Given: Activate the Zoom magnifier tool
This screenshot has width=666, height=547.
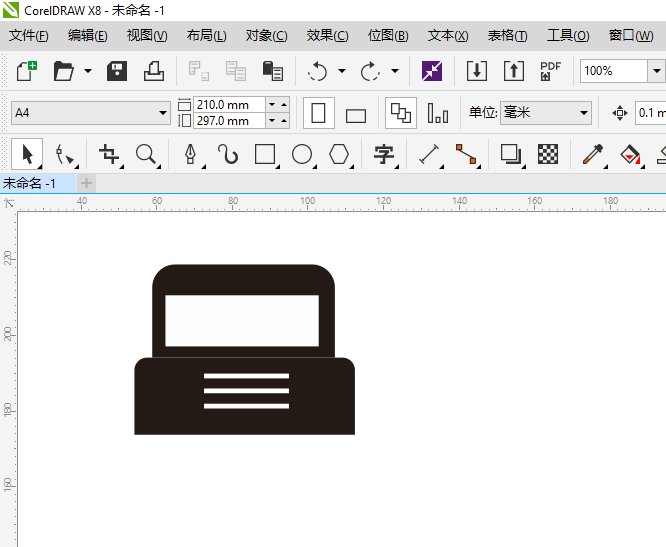Looking at the screenshot, I should coord(147,154).
